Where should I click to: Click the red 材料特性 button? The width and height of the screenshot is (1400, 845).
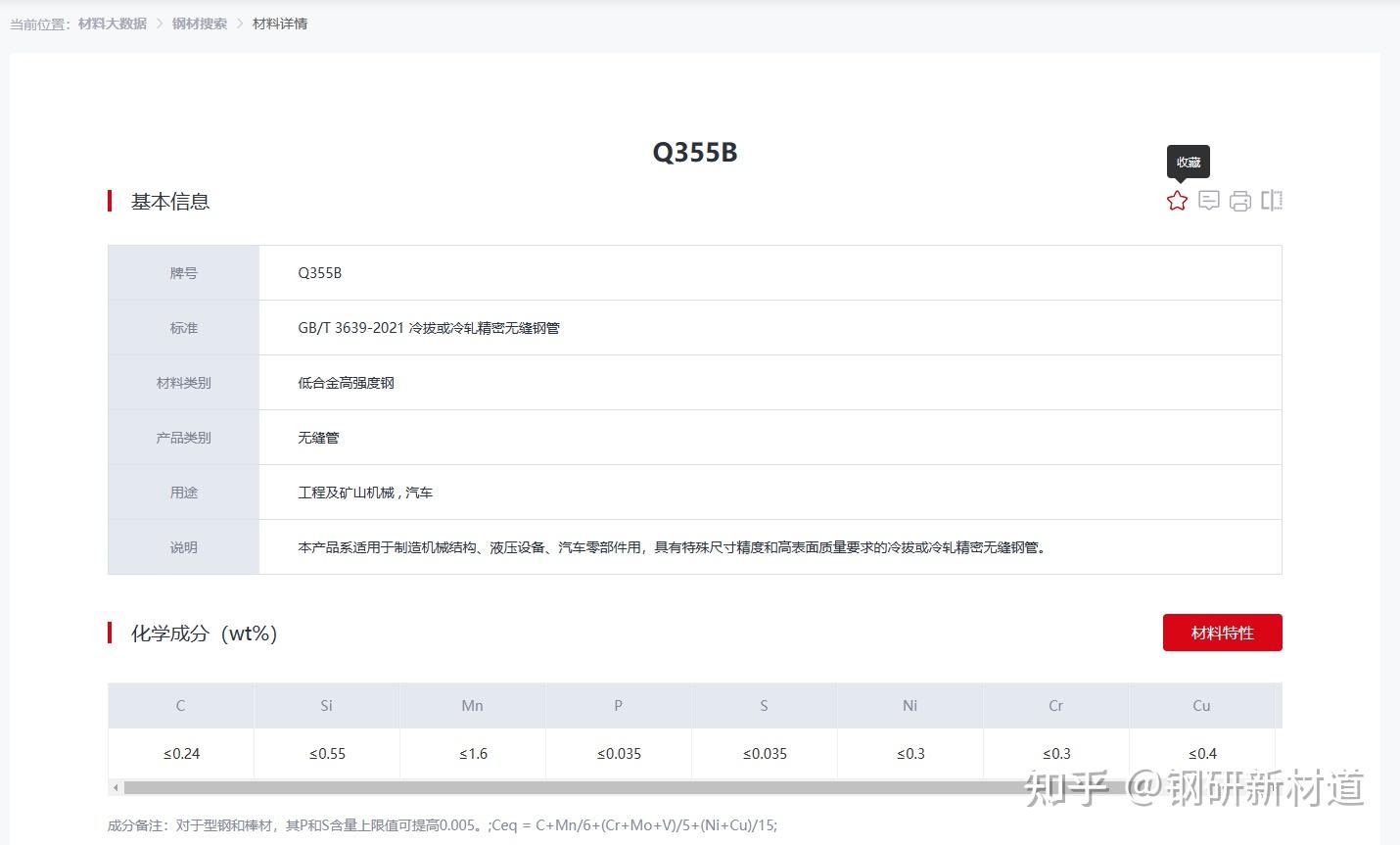tap(1222, 633)
